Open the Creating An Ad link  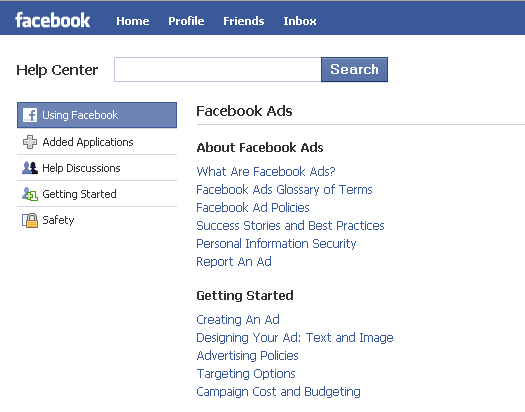coord(238,320)
